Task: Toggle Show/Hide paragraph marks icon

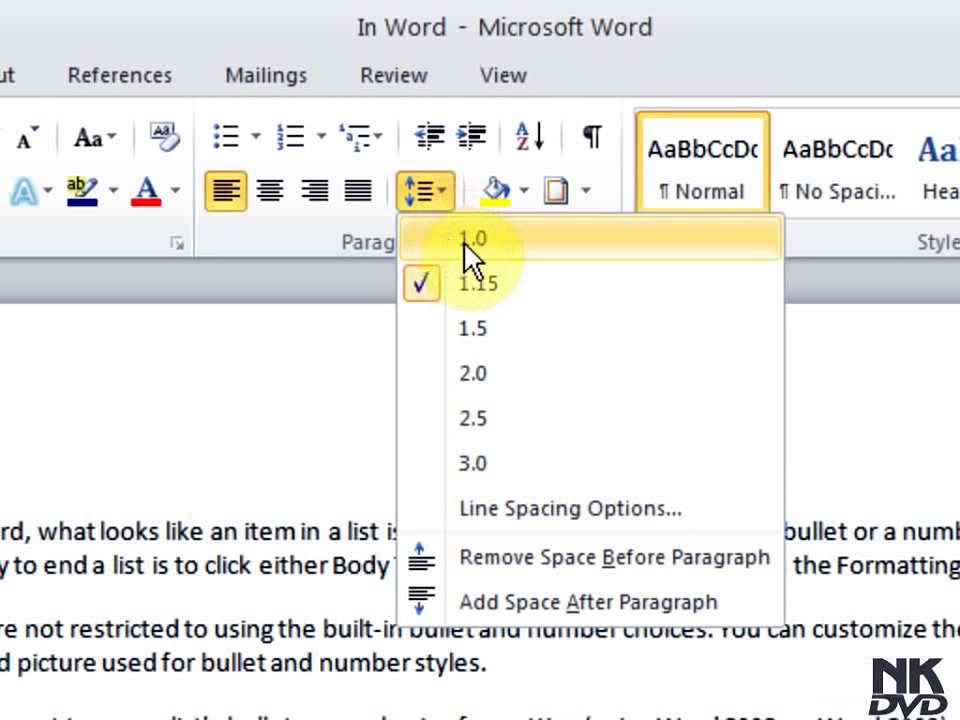Action: (x=592, y=136)
